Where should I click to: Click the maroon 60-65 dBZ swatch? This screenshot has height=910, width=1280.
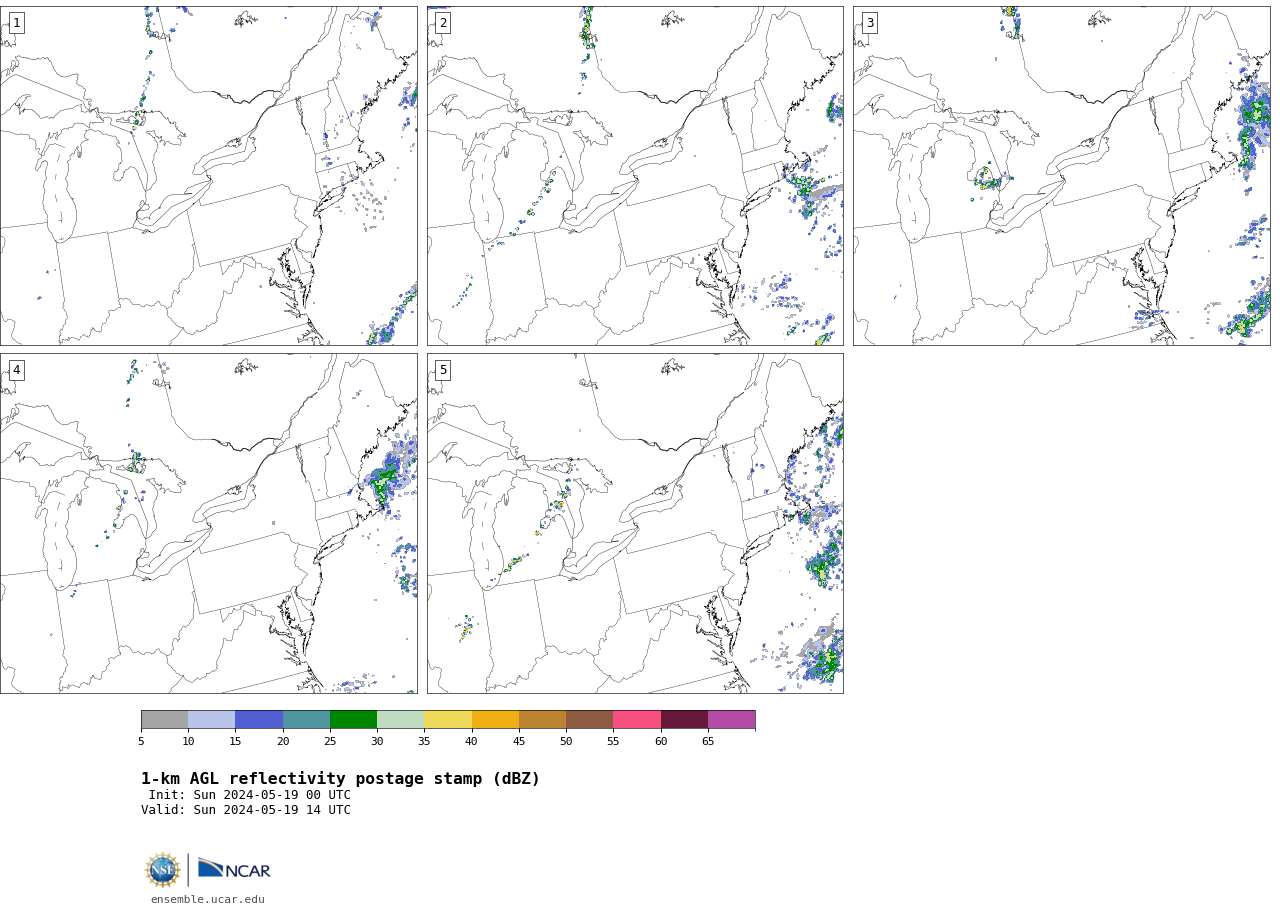click(684, 720)
